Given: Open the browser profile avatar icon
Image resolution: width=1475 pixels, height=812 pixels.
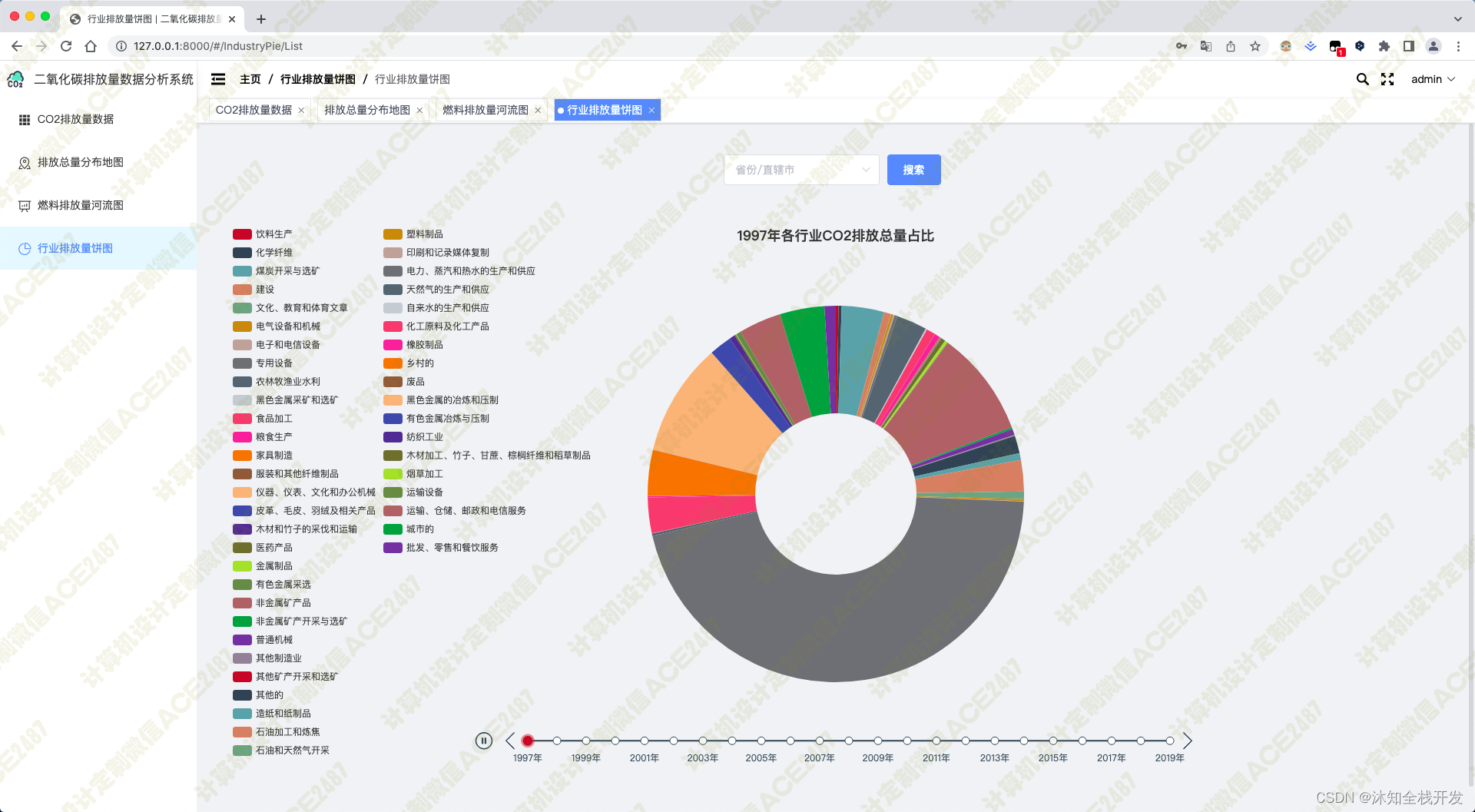Looking at the screenshot, I should pyautogui.click(x=1434, y=46).
